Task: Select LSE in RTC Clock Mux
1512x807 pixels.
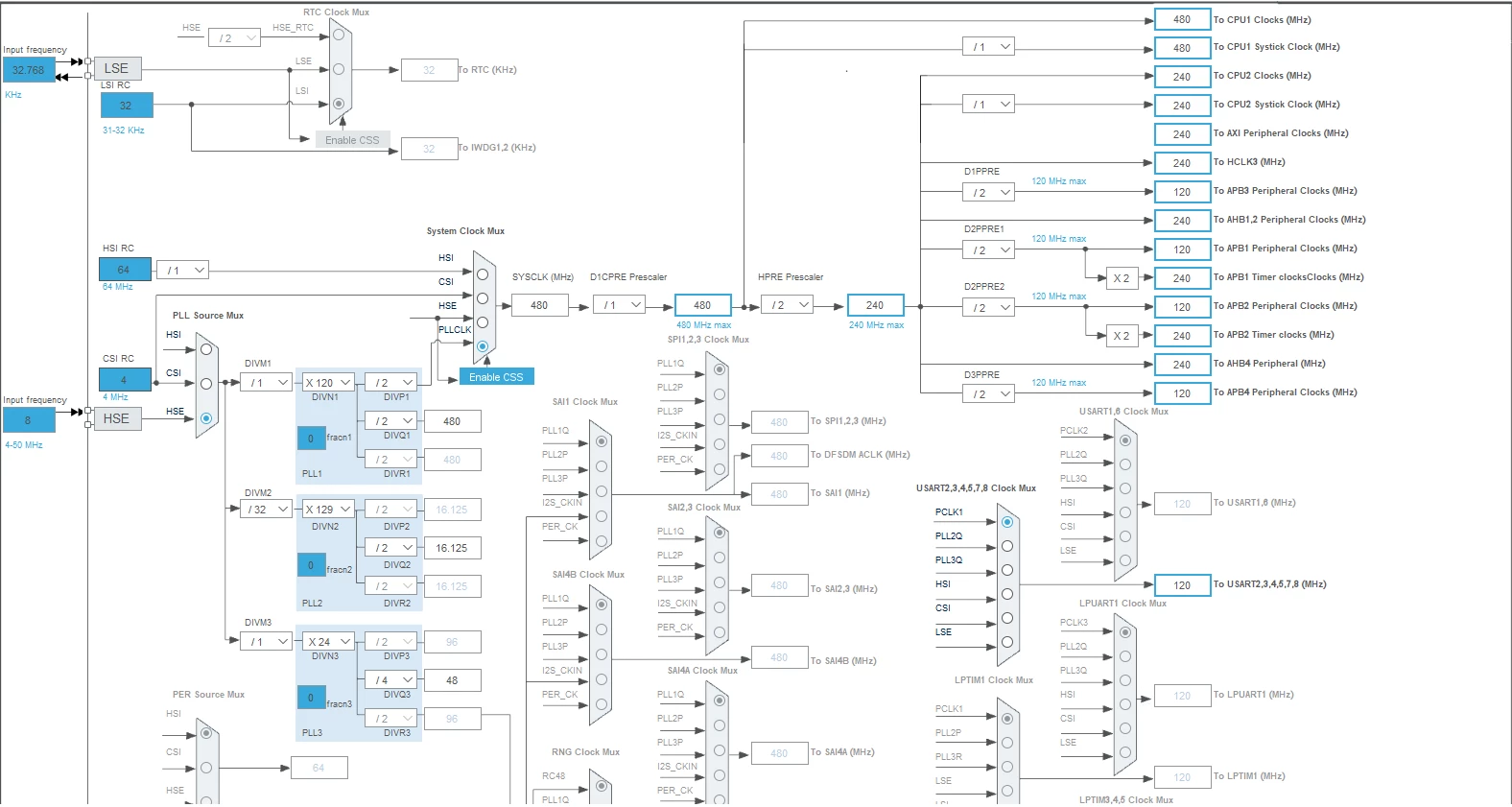Action: (339, 69)
